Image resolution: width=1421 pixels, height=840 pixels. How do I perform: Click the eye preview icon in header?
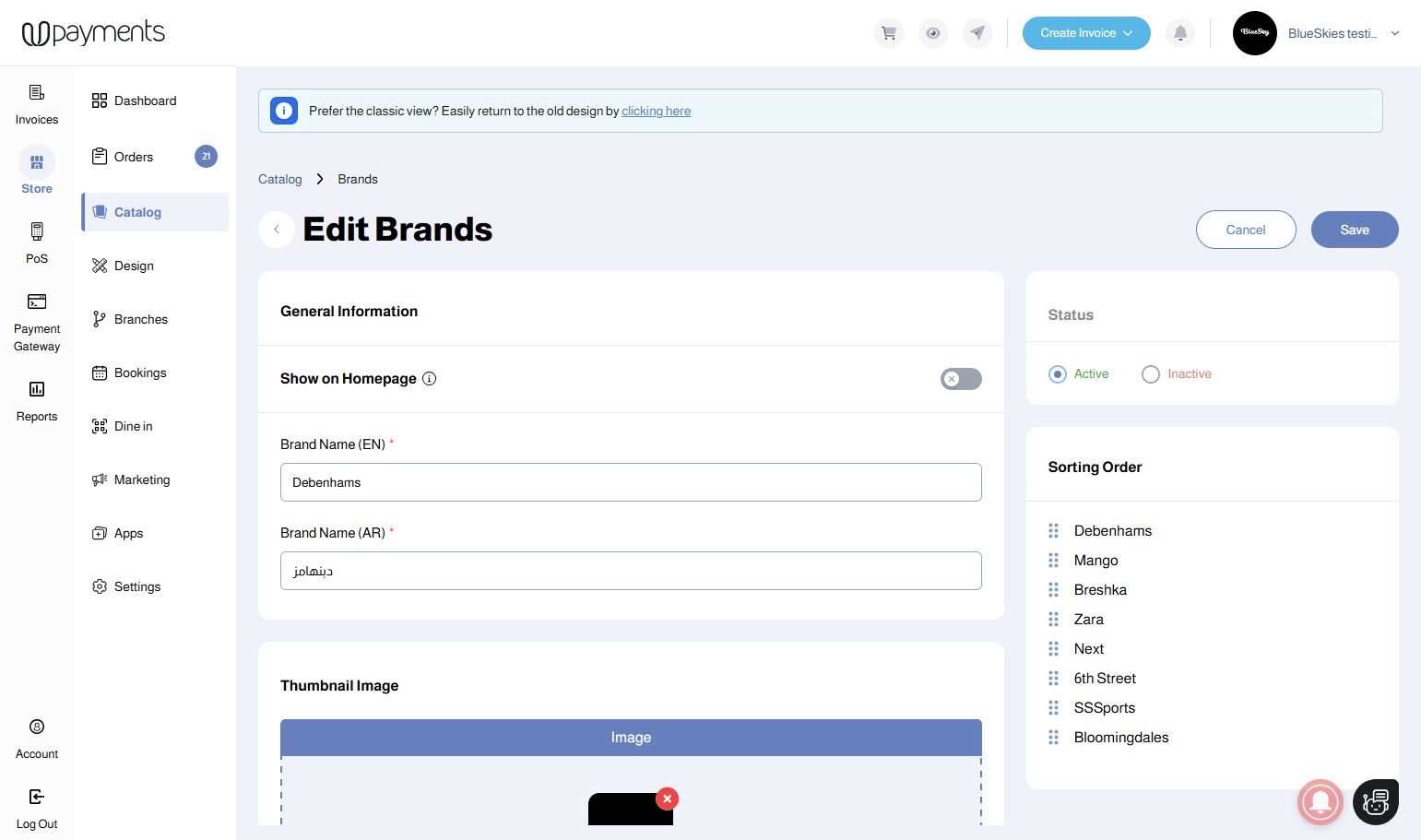933,33
